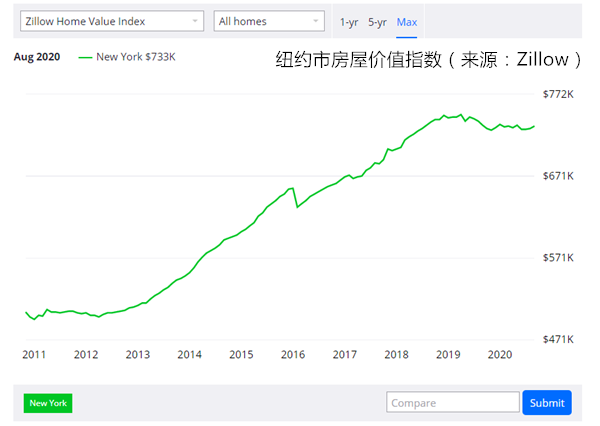The width and height of the screenshot is (600, 426).
Task: Click the blue Submit button
Action: coord(547,403)
